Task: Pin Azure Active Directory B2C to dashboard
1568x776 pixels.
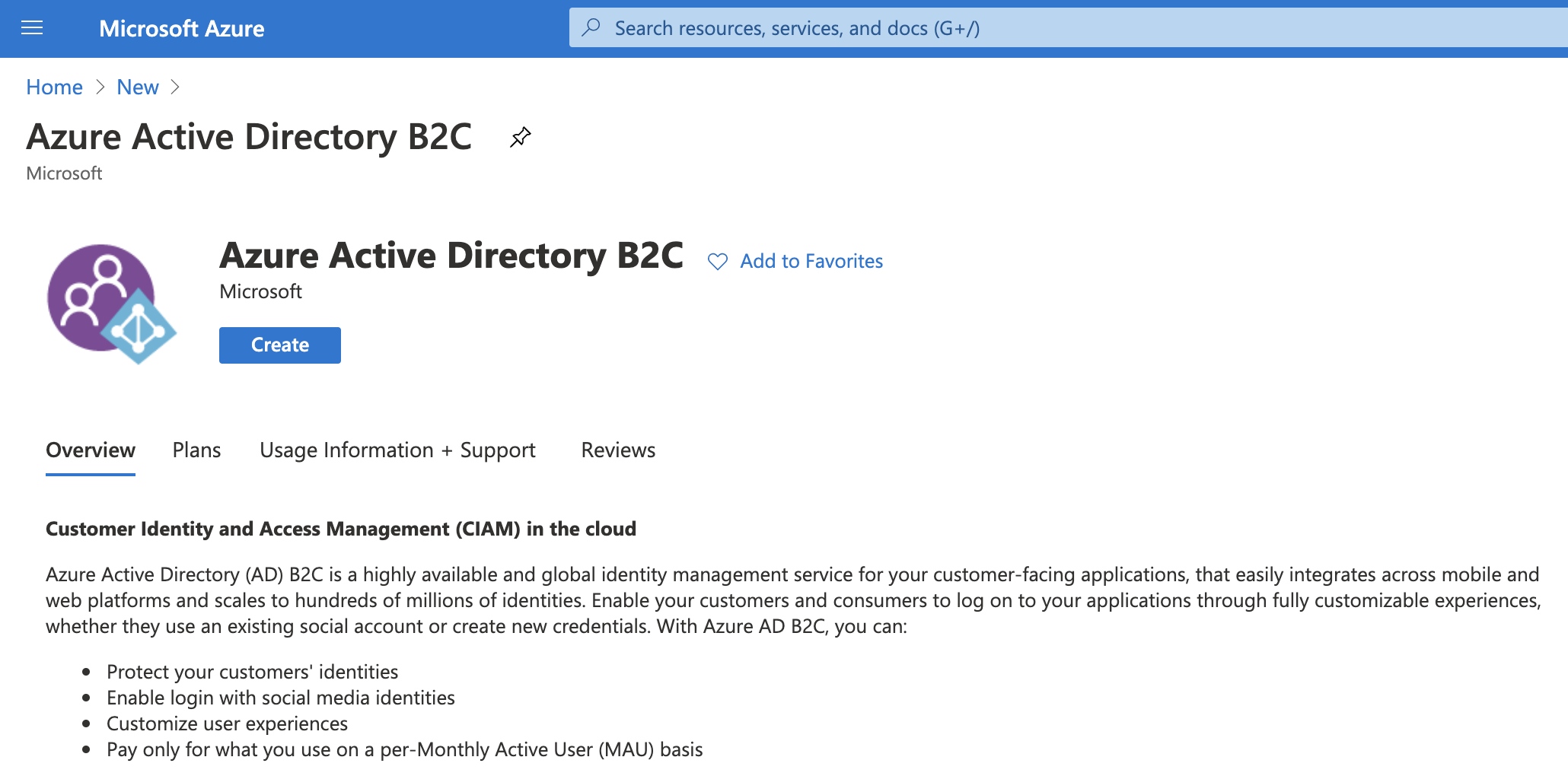Action: (x=520, y=138)
